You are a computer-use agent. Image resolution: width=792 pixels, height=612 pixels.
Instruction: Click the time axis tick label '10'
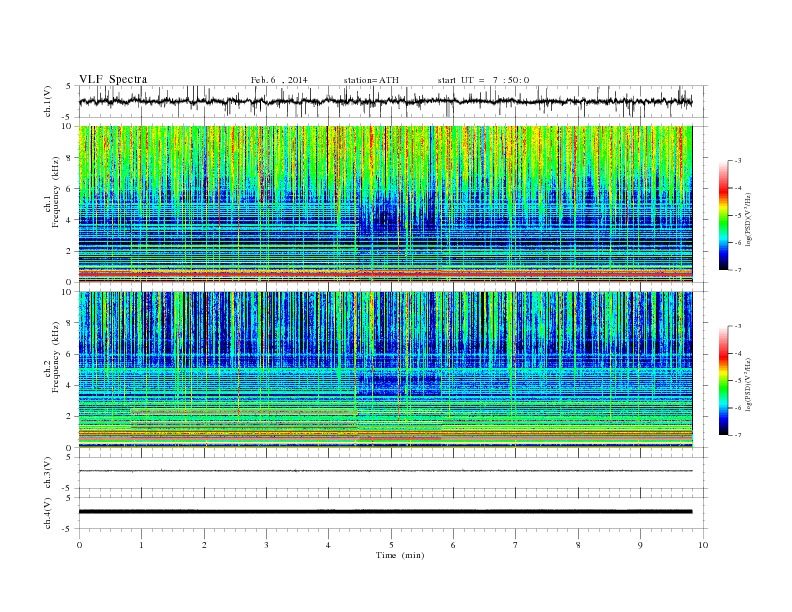(703, 545)
